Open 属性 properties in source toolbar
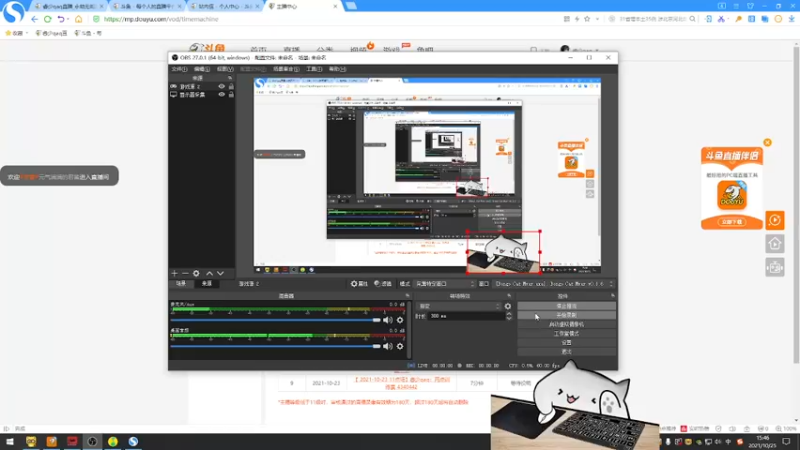Screen dimensions: 800x450 [359, 284]
